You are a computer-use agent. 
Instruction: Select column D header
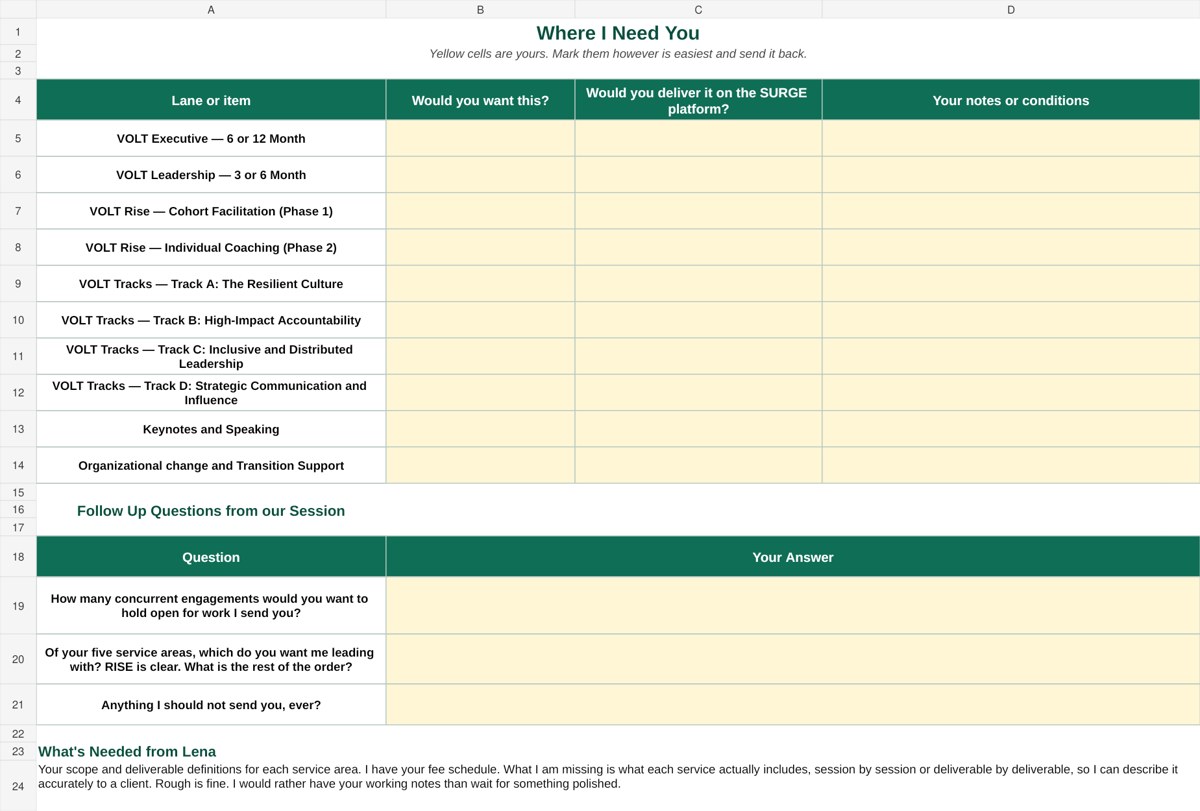point(1011,9)
